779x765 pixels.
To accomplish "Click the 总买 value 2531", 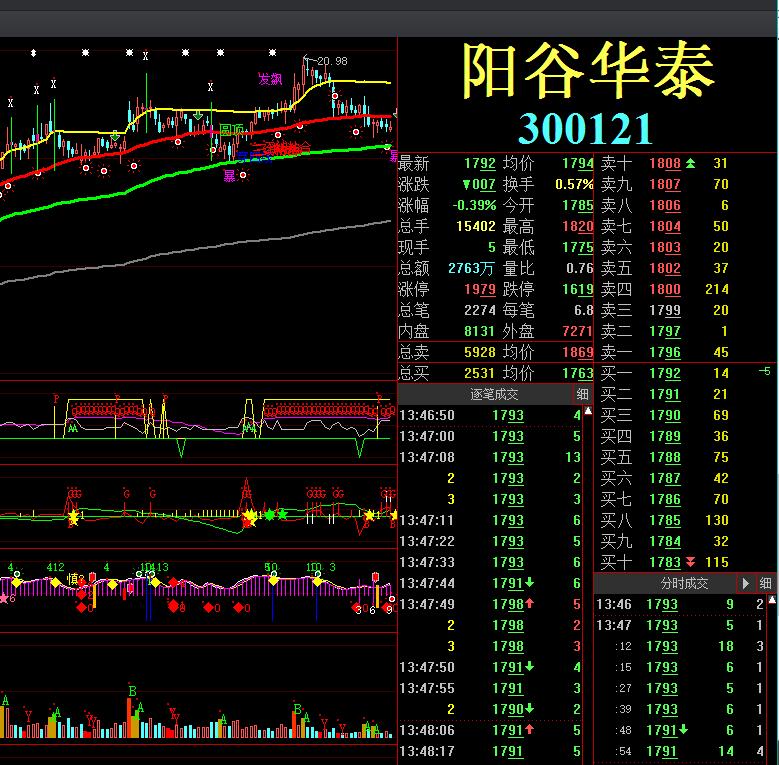I will (x=479, y=373).
